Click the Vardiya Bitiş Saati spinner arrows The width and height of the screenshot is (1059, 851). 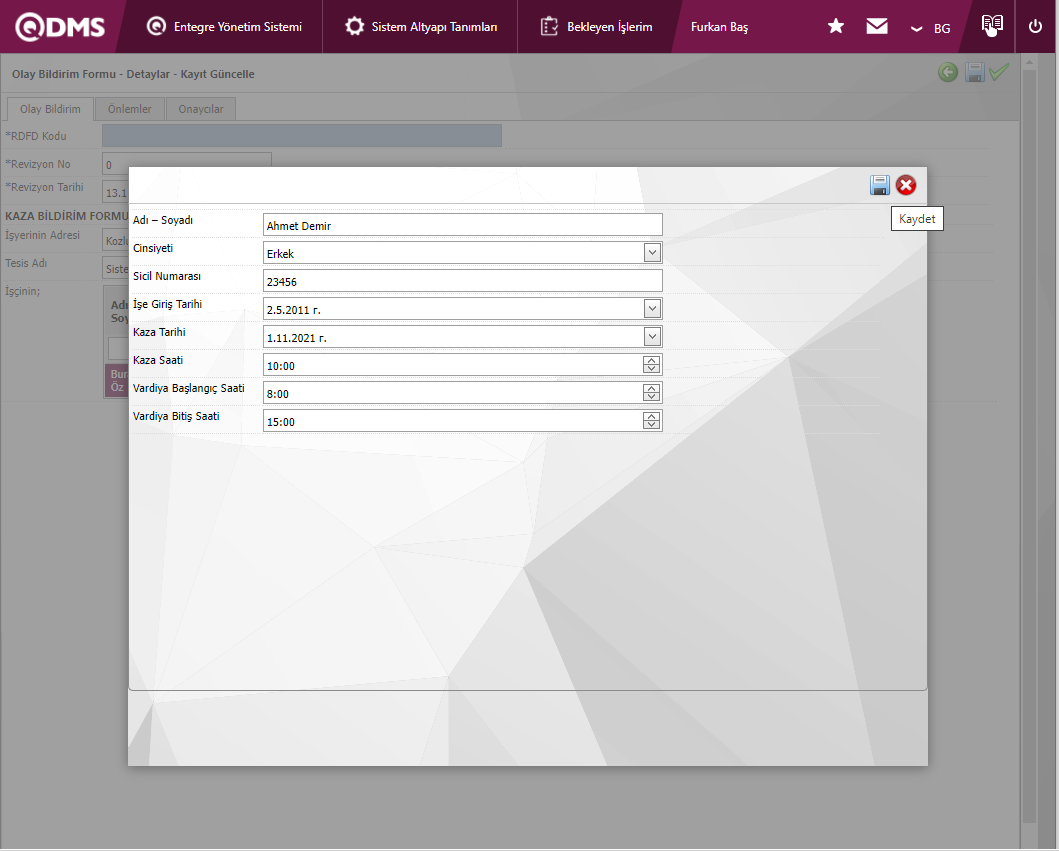tap(652, 421)
